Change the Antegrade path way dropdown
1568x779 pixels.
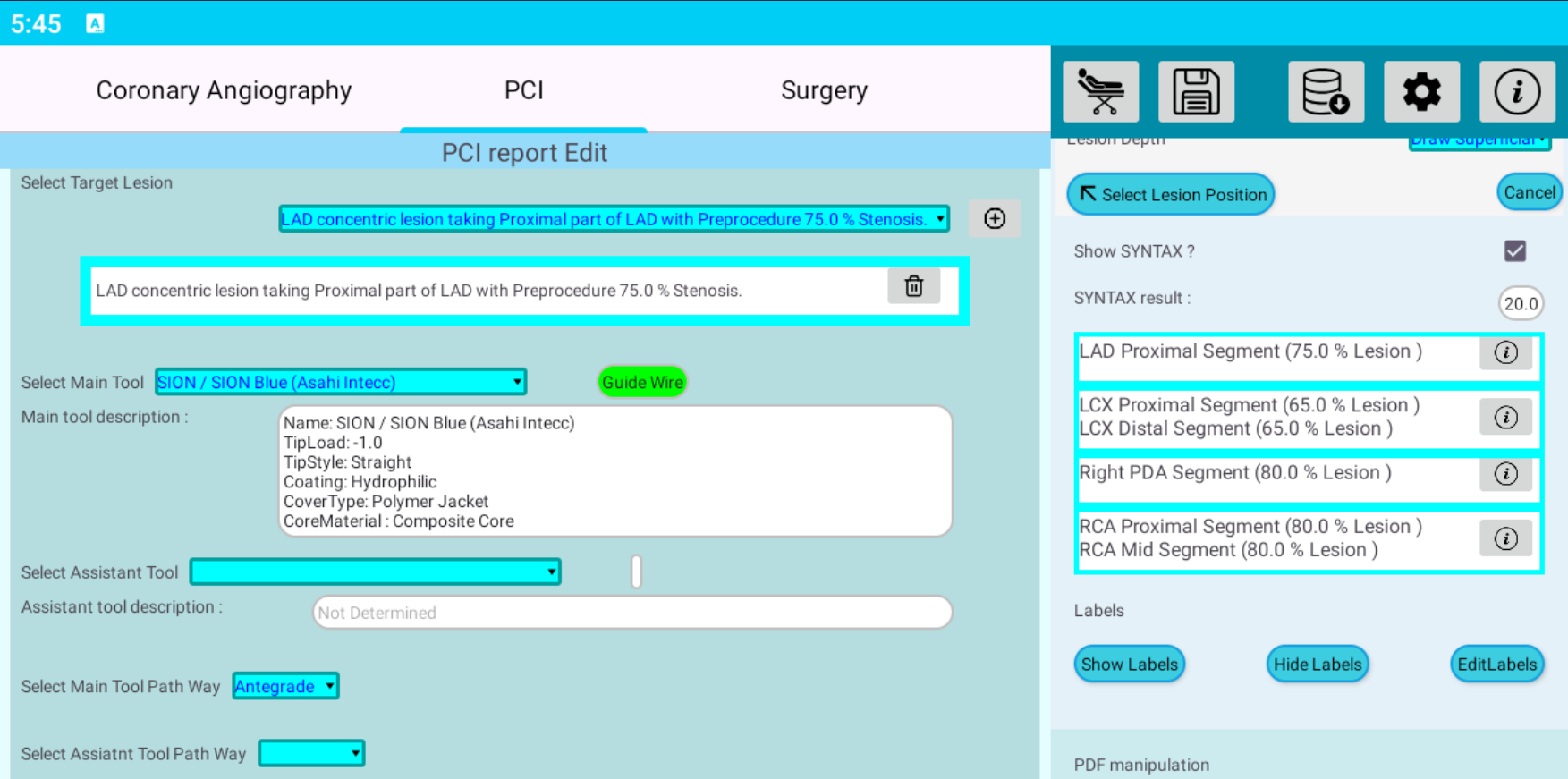click(284, 686)
